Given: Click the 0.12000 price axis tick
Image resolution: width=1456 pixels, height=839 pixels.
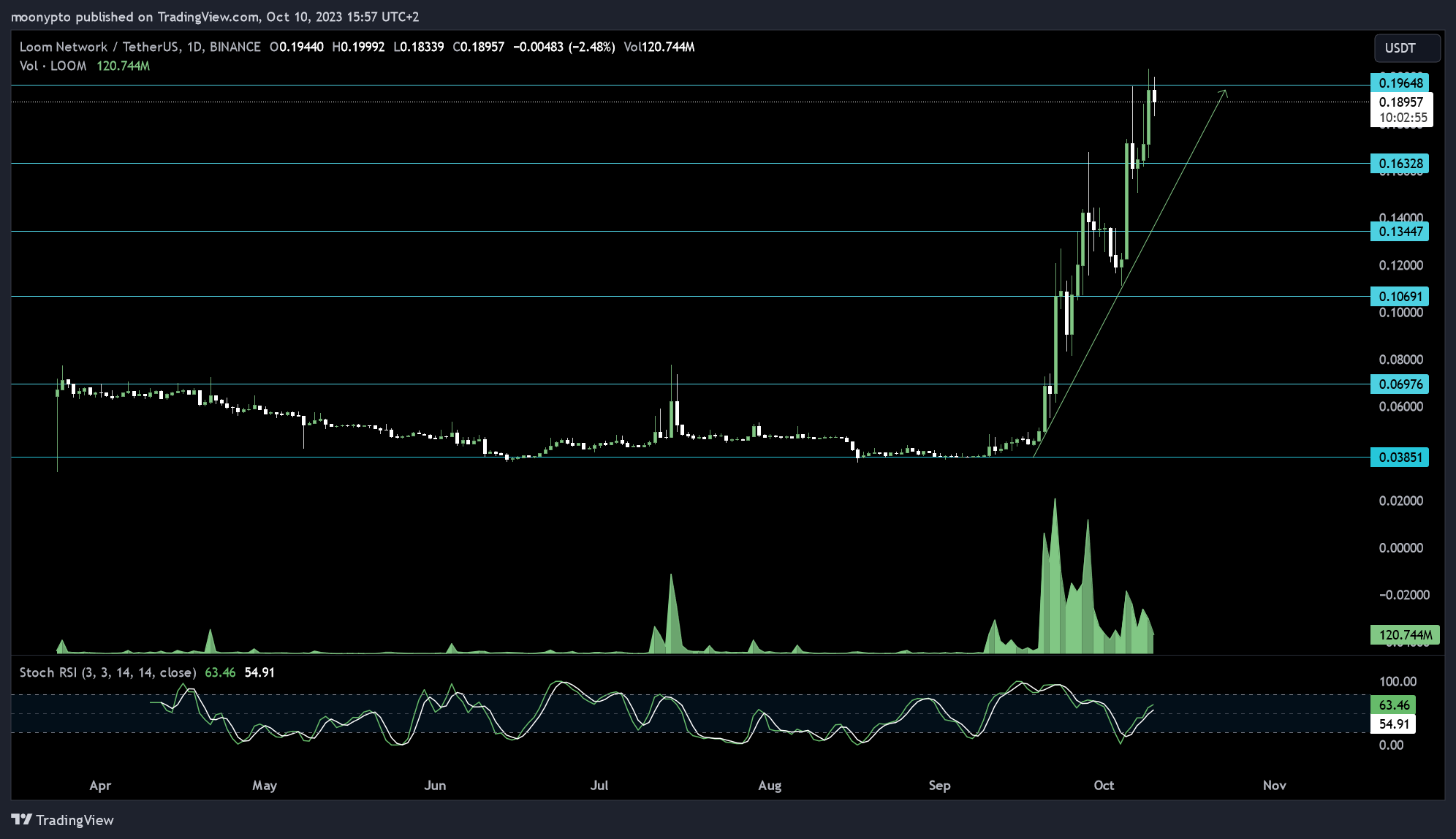Looking at the screenshot, I should coord(1400,265).
